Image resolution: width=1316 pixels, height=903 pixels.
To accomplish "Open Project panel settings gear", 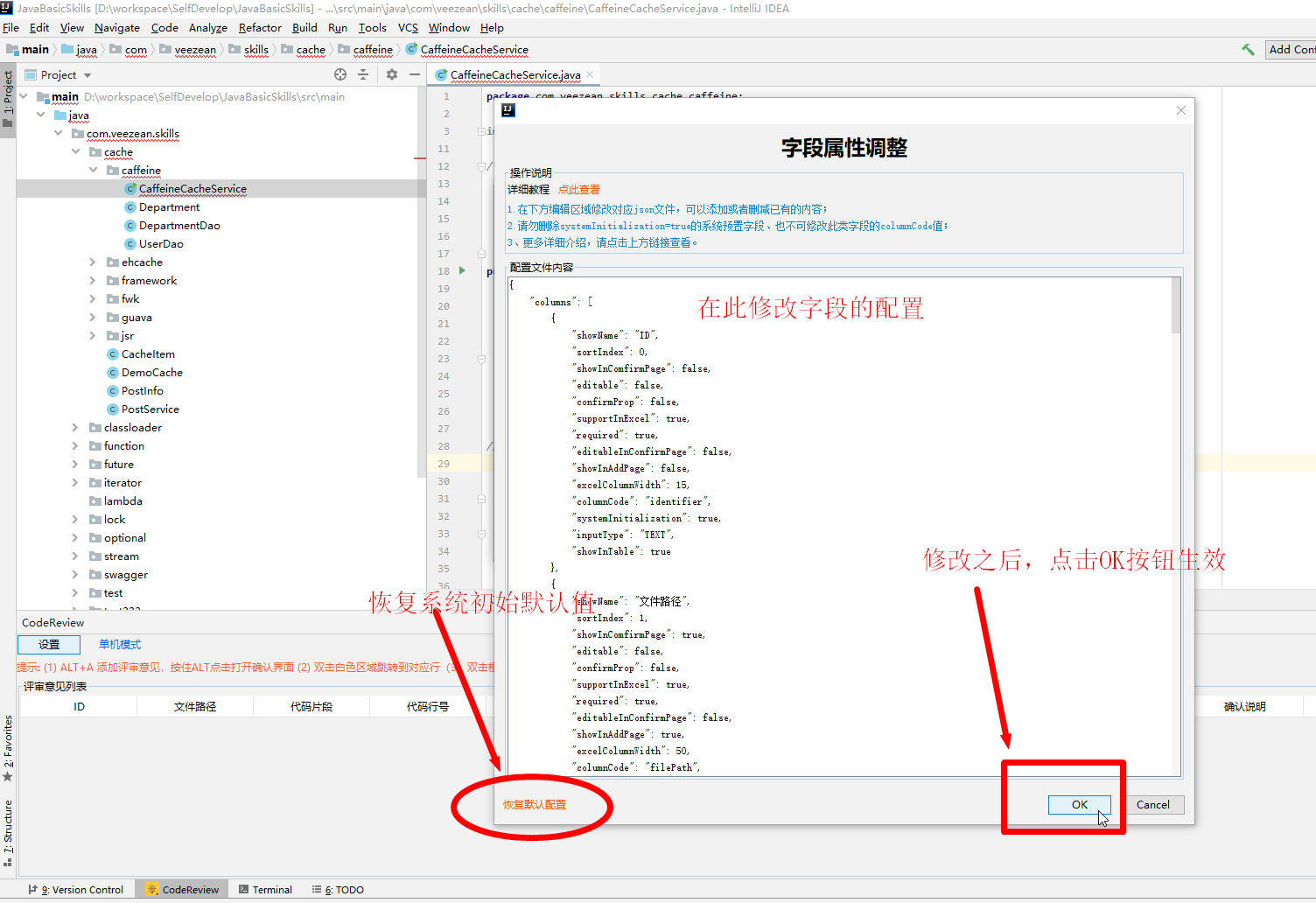I will coord(392,75).
